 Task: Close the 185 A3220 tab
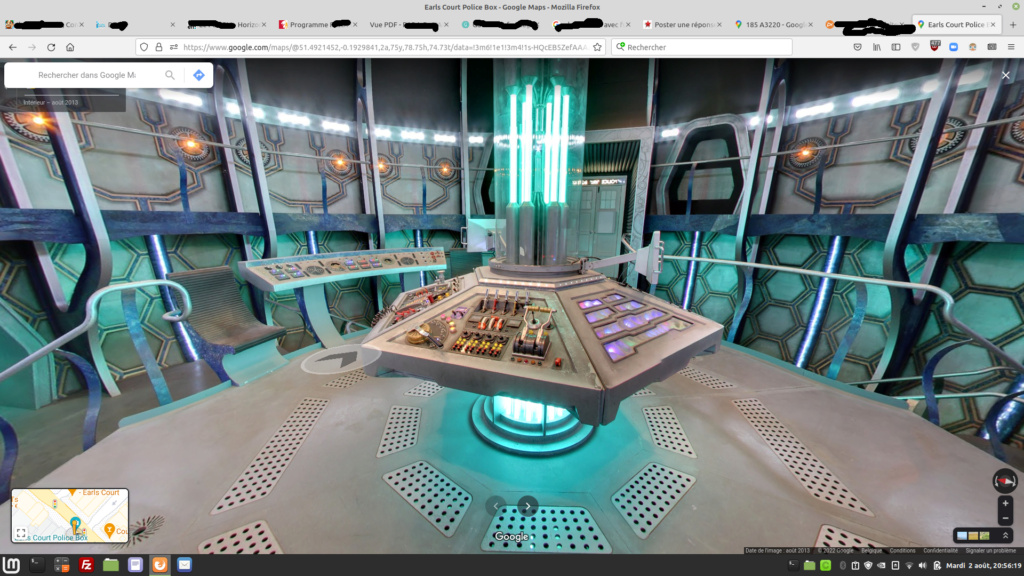coord(810,25)
